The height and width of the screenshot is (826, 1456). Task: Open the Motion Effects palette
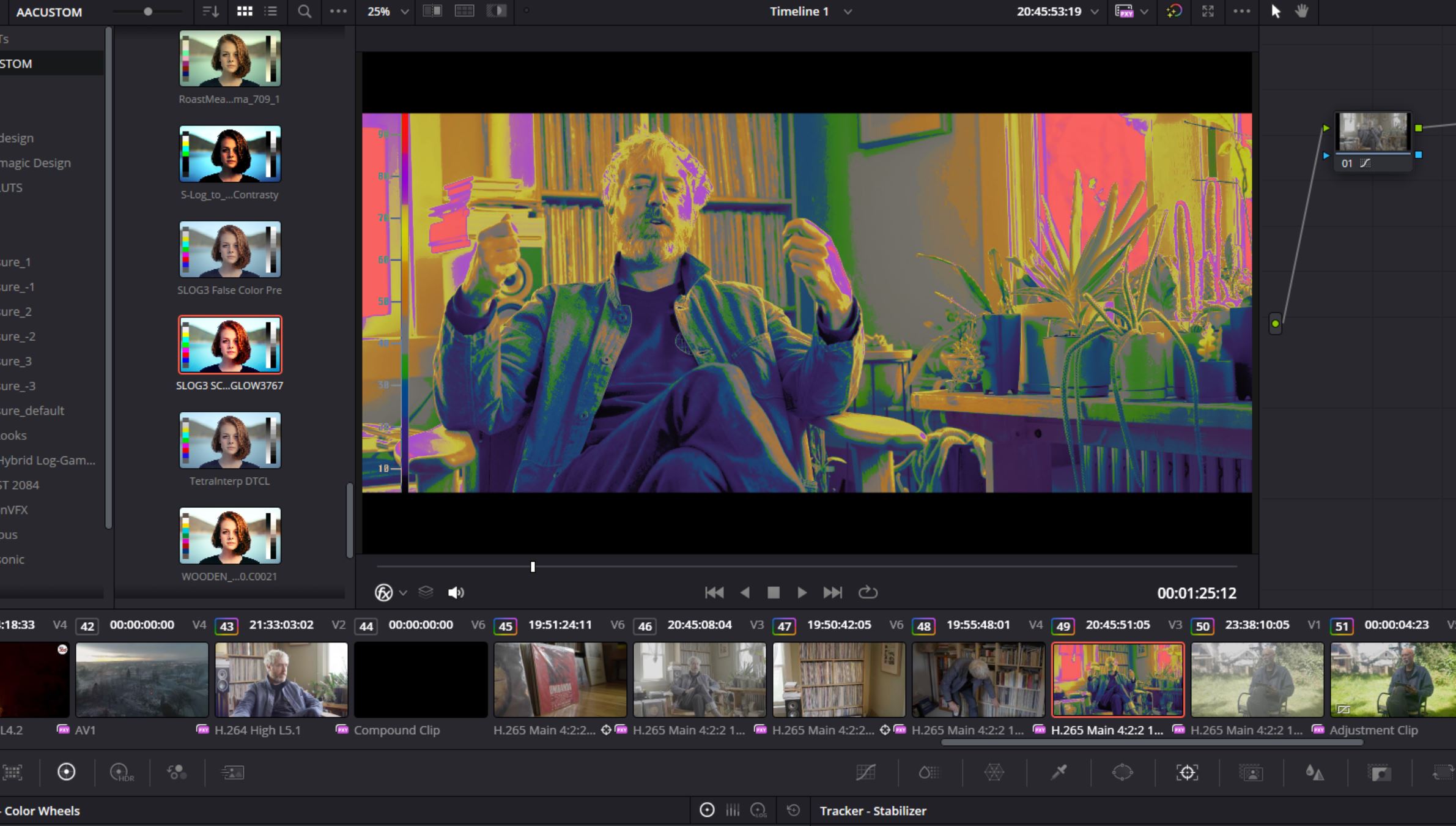[x=232, y=772]
